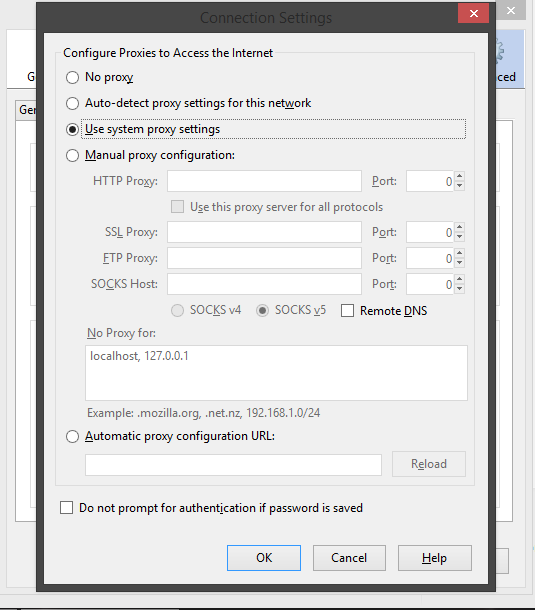This screenshot has height=610, width=535.
Task: Increase SSL Proxy port with up arrow
Action: point(460,227)
